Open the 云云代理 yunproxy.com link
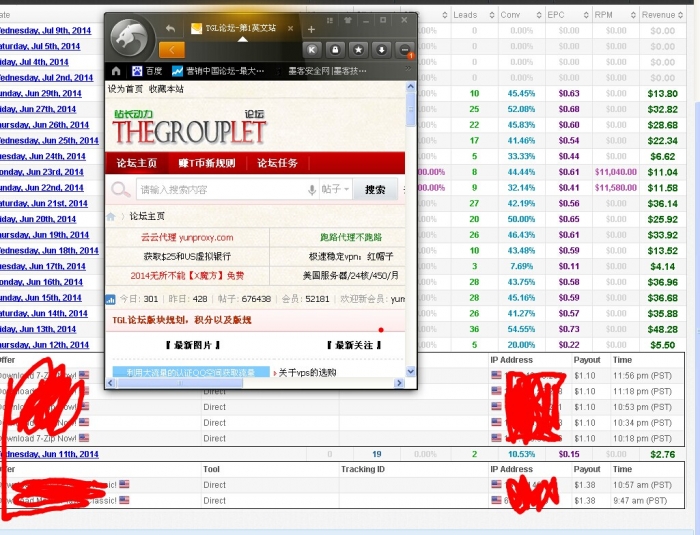The height and width of the screenshot is (535, 700). (x=186, y=238)
